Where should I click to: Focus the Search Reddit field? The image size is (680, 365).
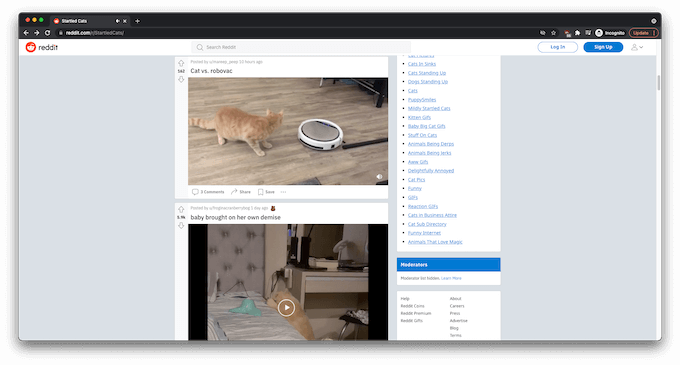click(301, 47)
